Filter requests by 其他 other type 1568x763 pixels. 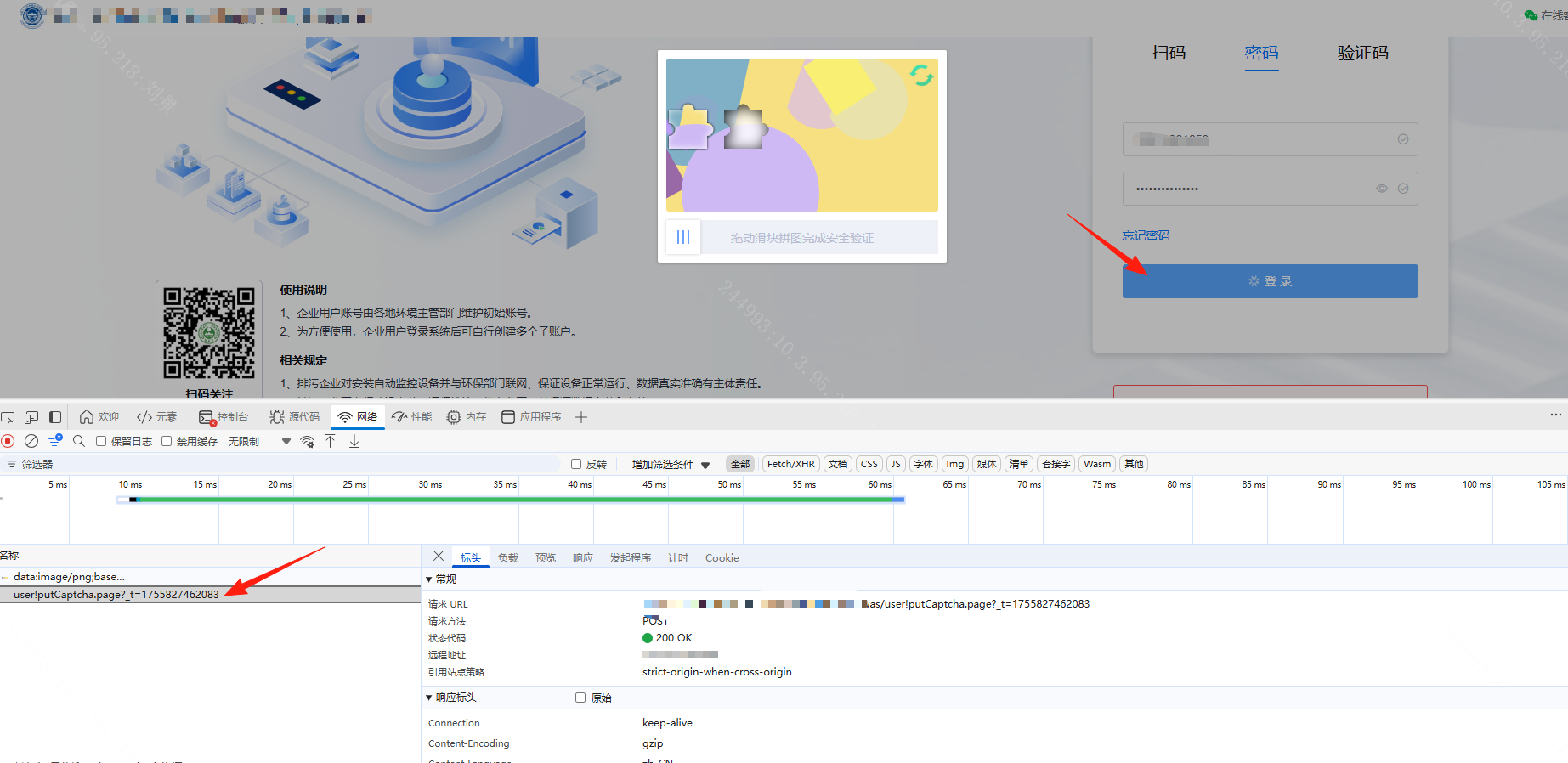[x=1134, y=464]
